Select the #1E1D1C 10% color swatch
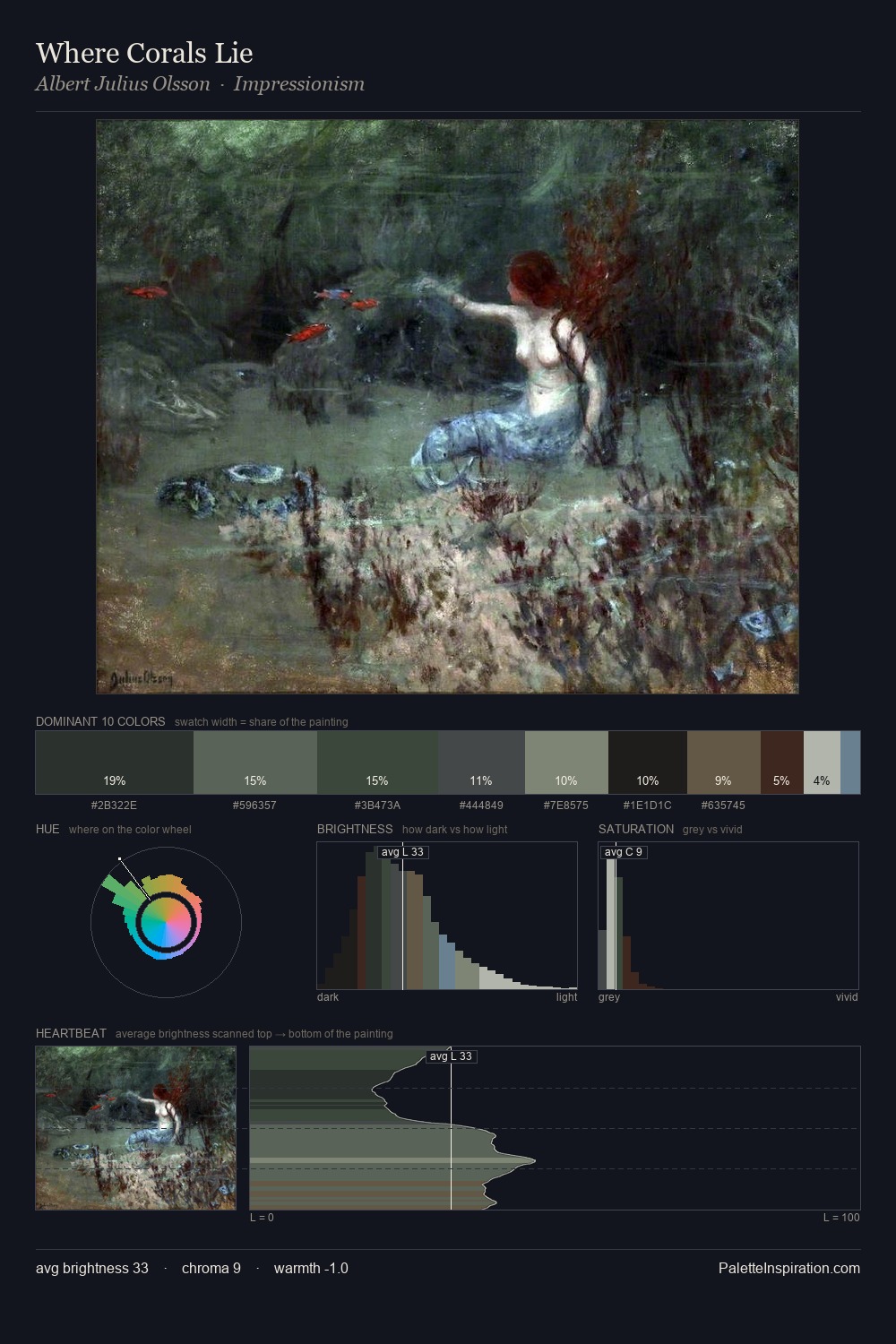Screen dimensions: 896x1344 [x=648, y=762]
